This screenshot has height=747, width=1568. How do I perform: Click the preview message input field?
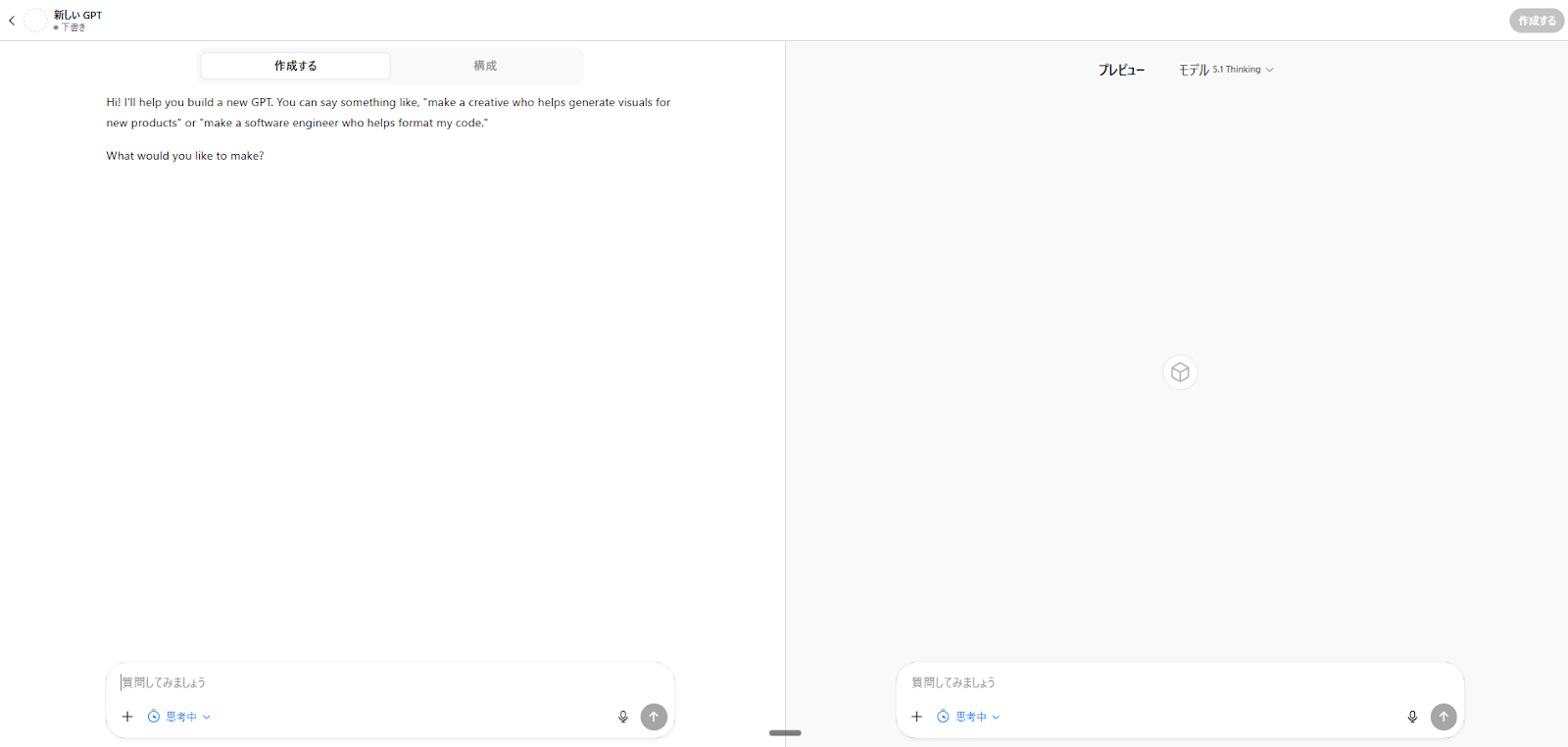point(1180,682)
